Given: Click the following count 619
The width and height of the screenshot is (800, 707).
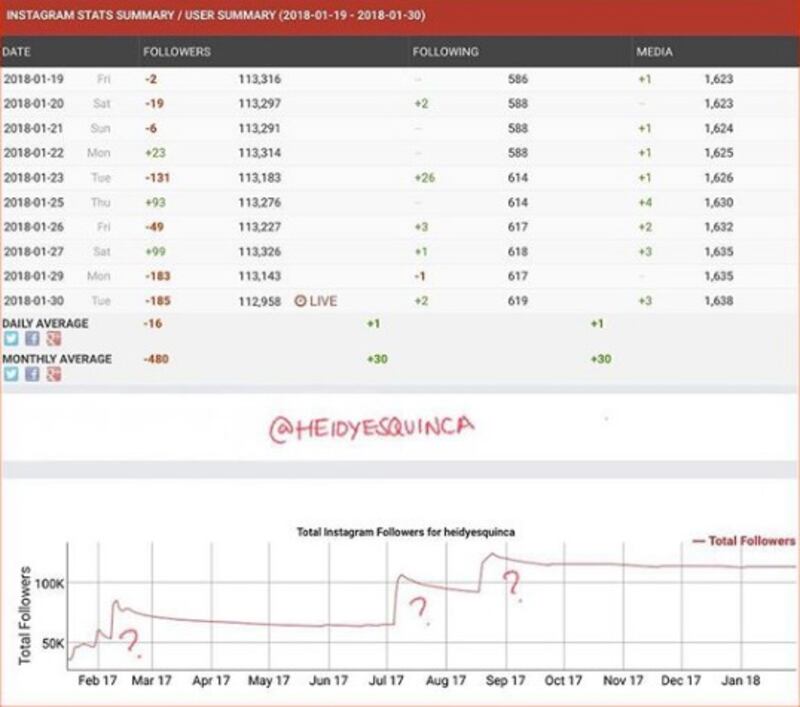Looking at the screenshot, I should click(x=517, y=301).
